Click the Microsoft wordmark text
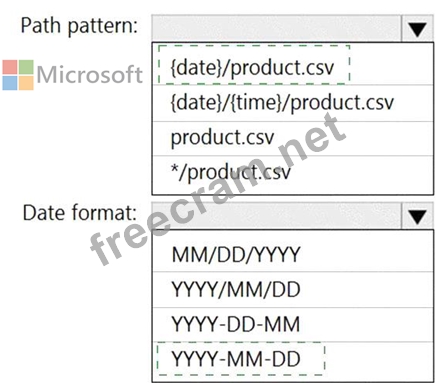This screenshot has width=436, height=383. click(x=90, y=74)
